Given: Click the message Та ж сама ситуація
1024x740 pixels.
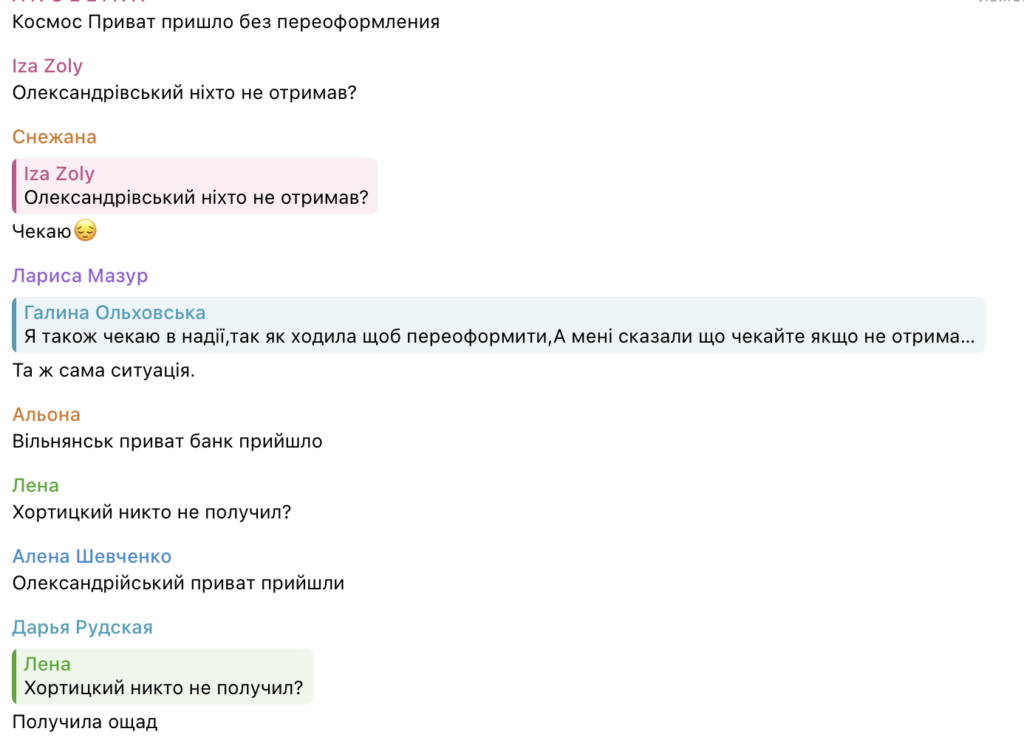Looking at the screenshot, I should pos(103,371).
